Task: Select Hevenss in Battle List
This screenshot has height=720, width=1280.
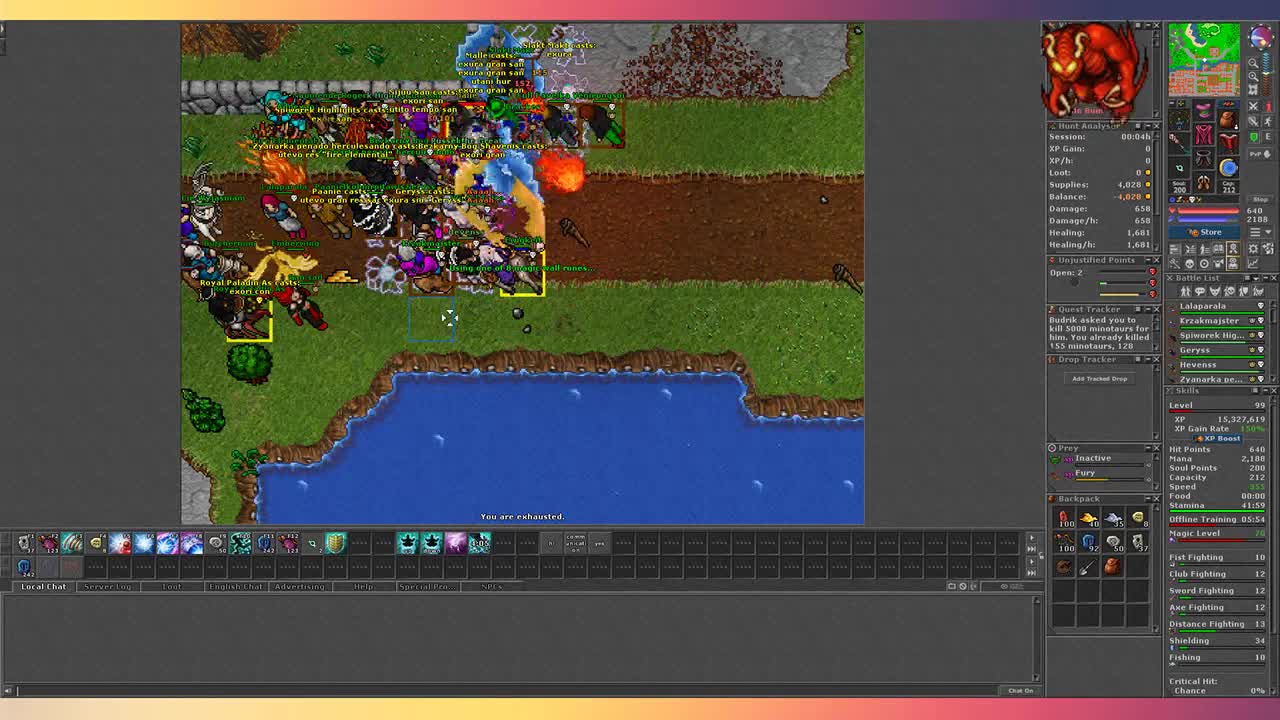Action: [1218, 367]
